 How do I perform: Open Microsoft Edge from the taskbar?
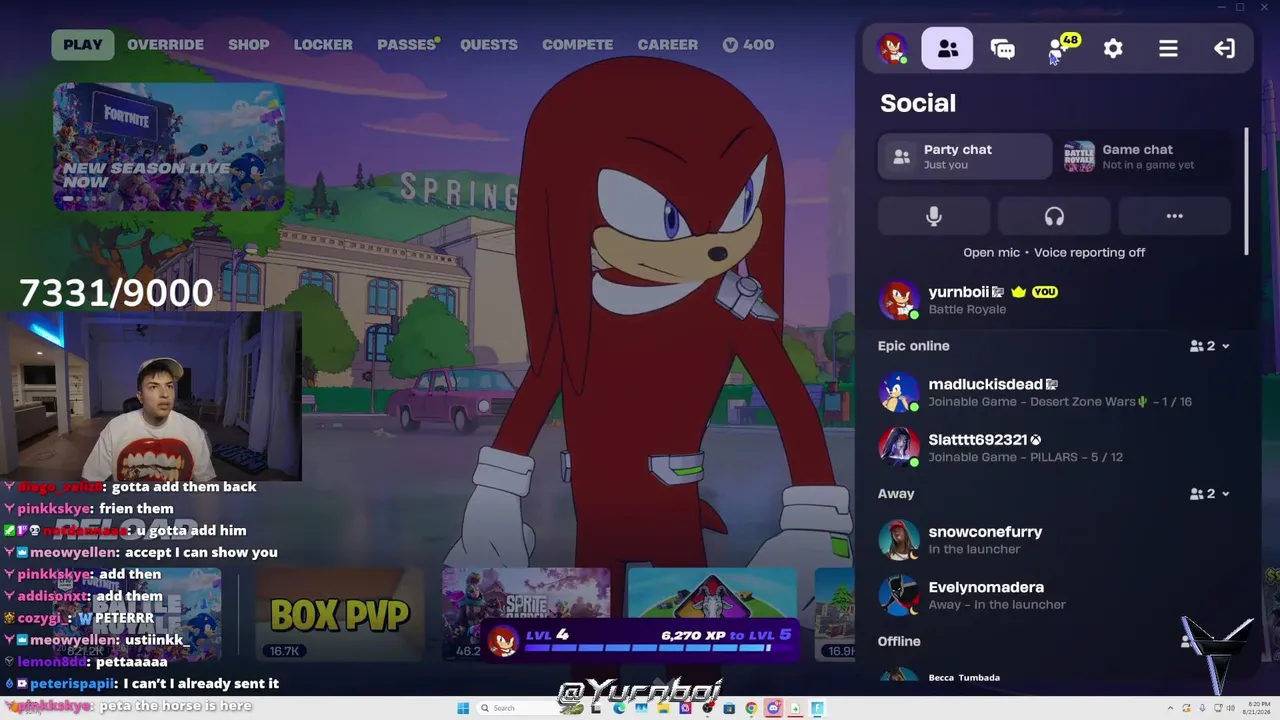pos(620,709)
